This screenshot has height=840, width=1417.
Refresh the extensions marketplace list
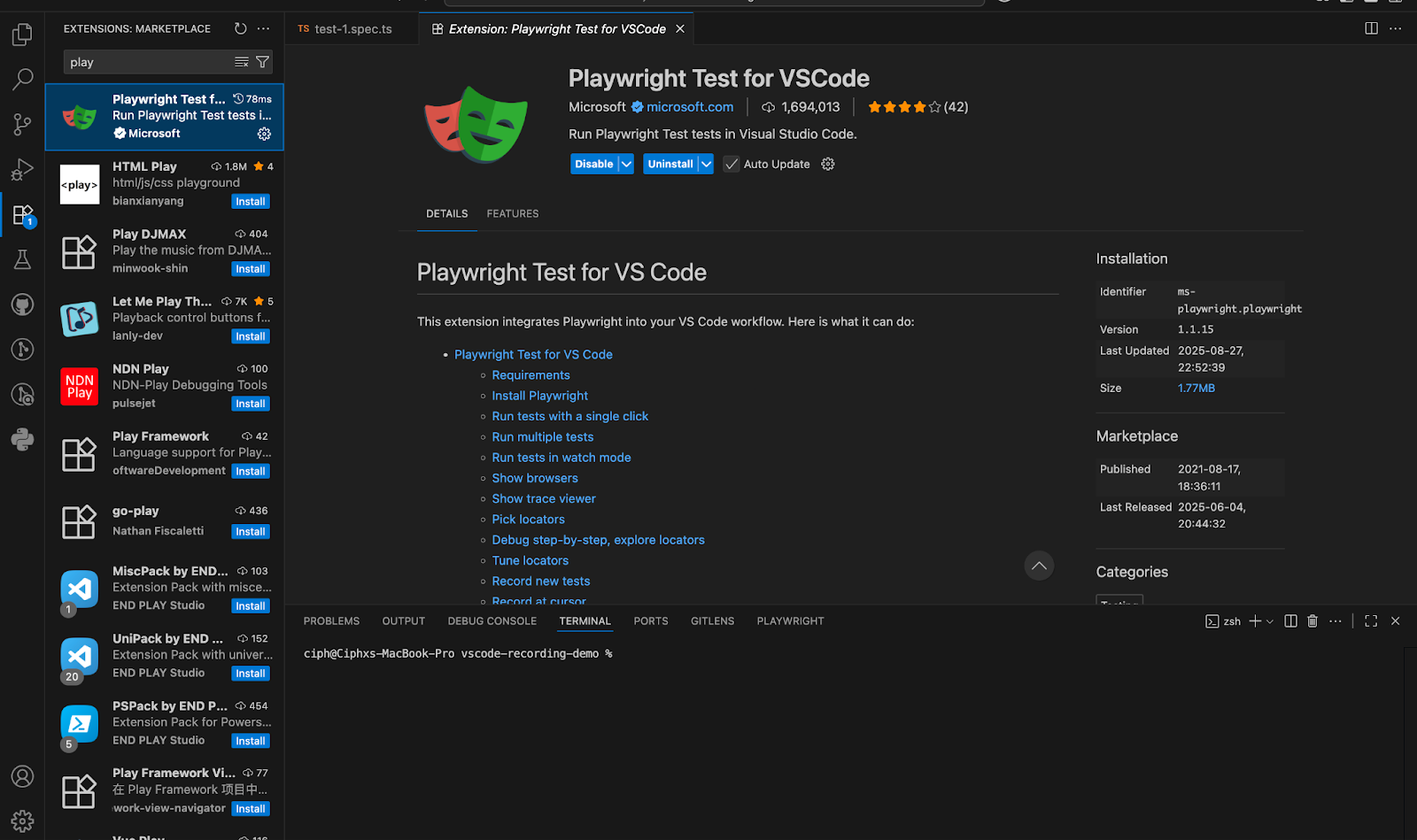point(240,28)
